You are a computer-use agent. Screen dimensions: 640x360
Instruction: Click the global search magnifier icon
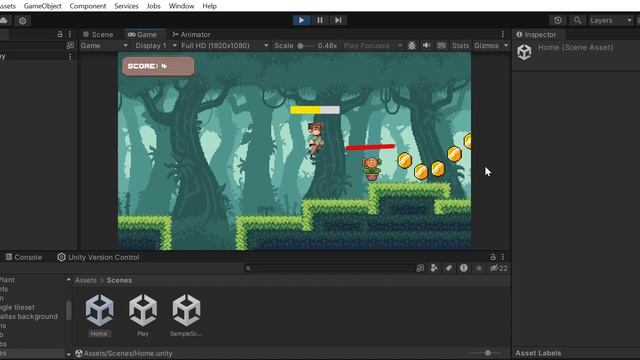point(577,20)
